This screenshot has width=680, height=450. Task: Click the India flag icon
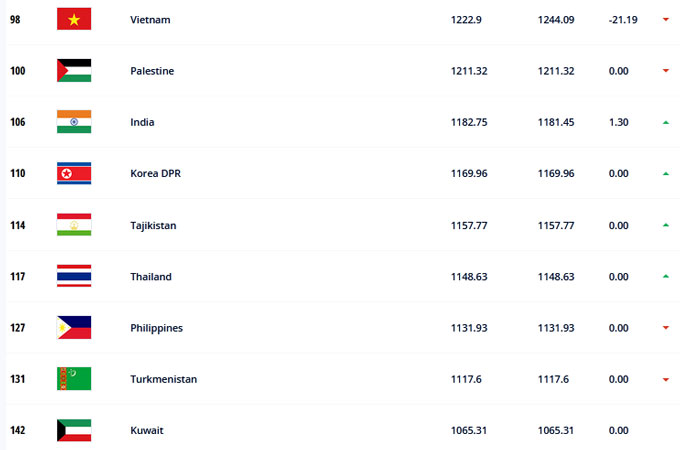[x=74, y=121]
